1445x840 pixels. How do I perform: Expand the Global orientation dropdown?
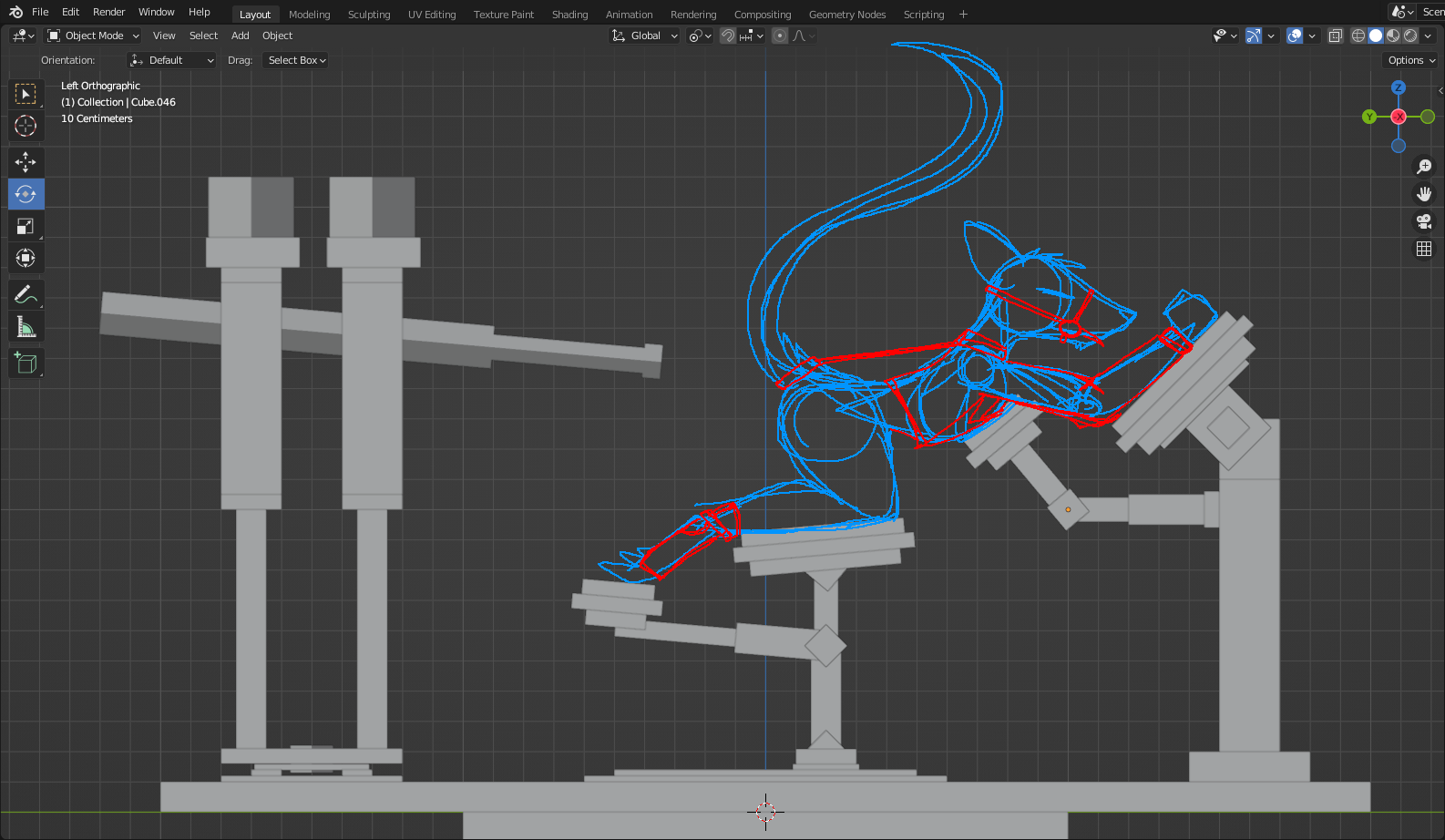[x=645, y=36]
